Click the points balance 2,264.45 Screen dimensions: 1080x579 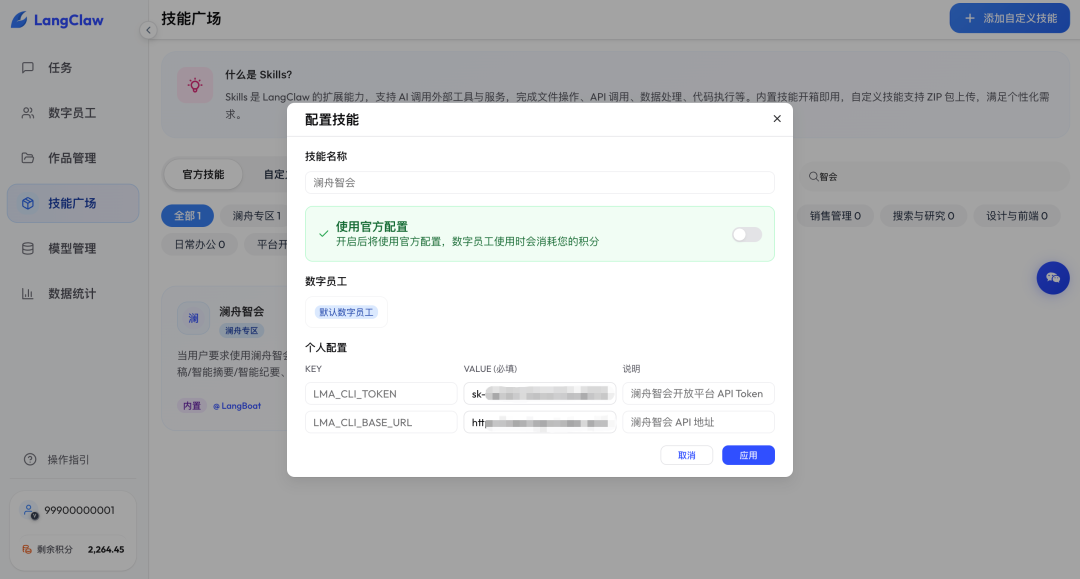(x=106, y=549)
